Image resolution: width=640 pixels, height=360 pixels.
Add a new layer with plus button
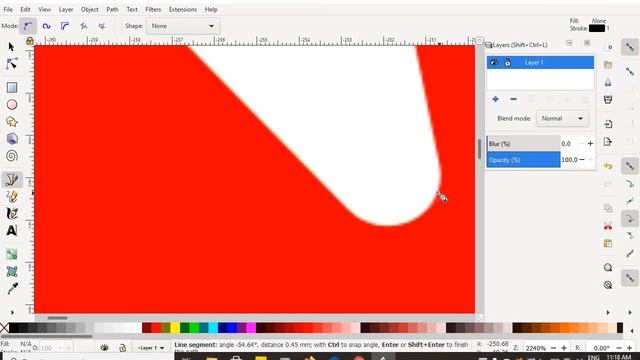pyautogui.click(x=495, y=99)
